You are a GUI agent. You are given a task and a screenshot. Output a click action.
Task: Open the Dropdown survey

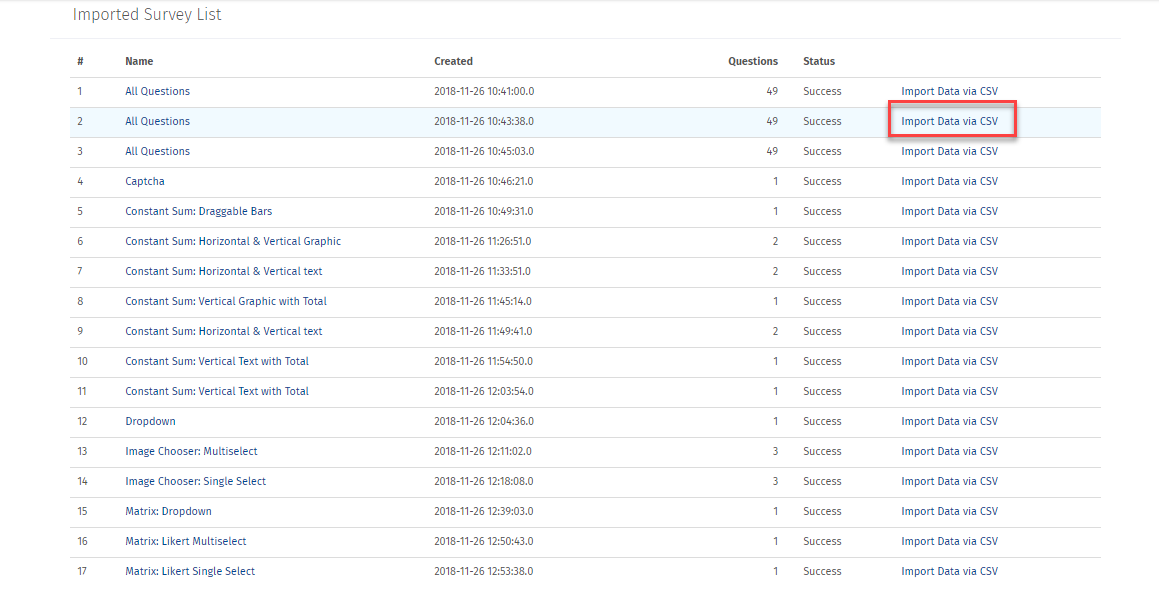(149, 421)
